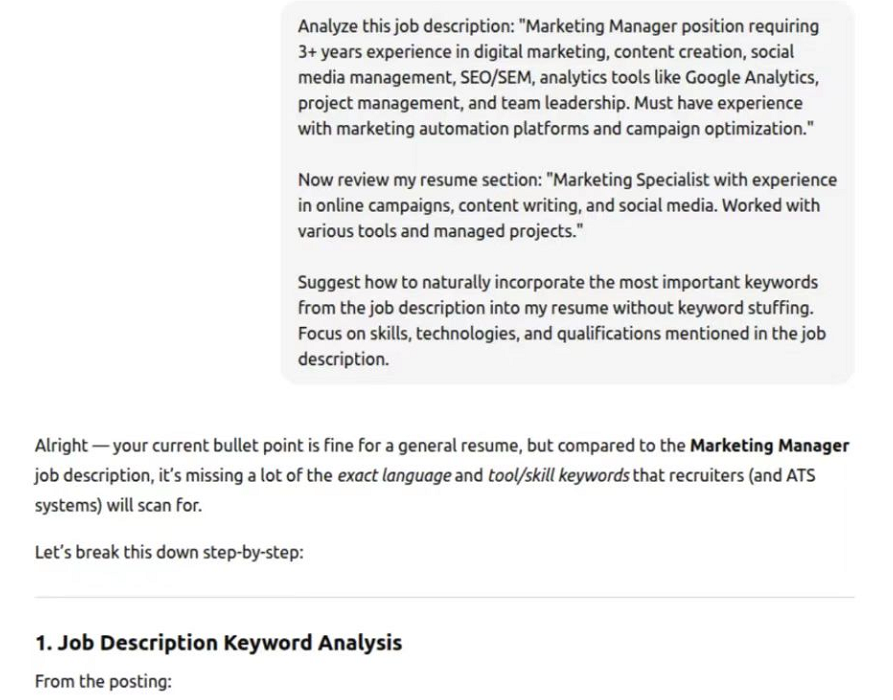Click the bold 'Marketing Manager' text in reply
893x700 pixels.
click(x=769, y=445)
